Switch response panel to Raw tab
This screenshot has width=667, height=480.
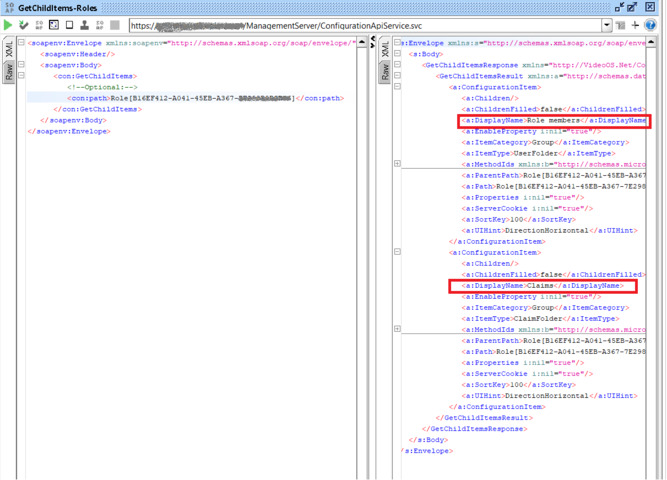click(x=385, y=72)
